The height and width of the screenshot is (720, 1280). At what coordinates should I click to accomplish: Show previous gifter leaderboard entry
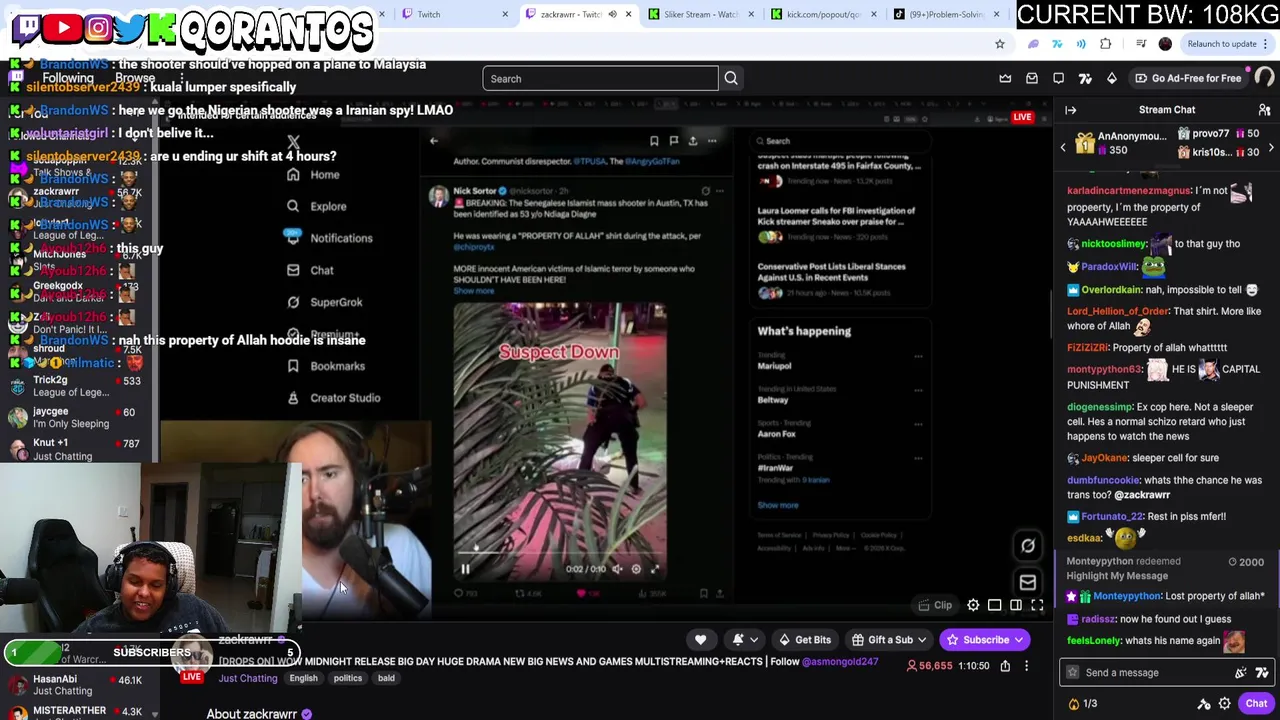(x=1063, y=147)
